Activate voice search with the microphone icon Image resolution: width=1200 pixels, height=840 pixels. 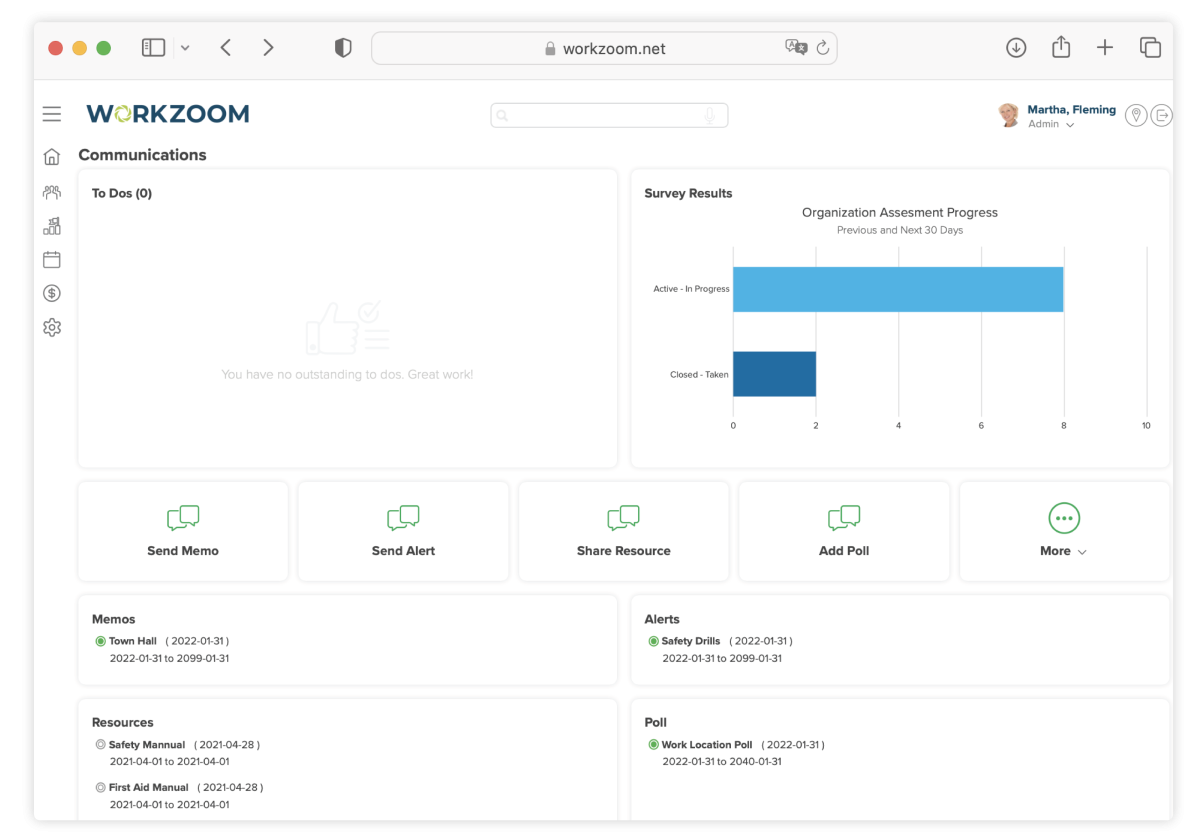click(710, 115)
